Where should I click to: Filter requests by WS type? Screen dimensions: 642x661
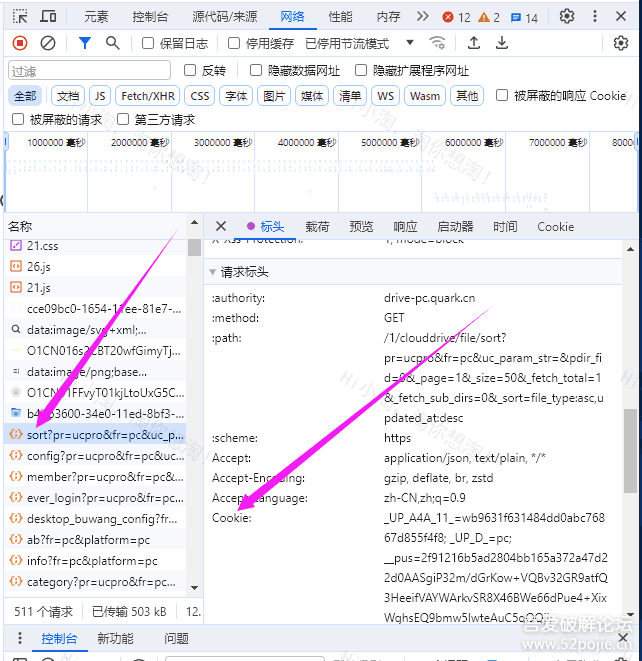point(386,96)
